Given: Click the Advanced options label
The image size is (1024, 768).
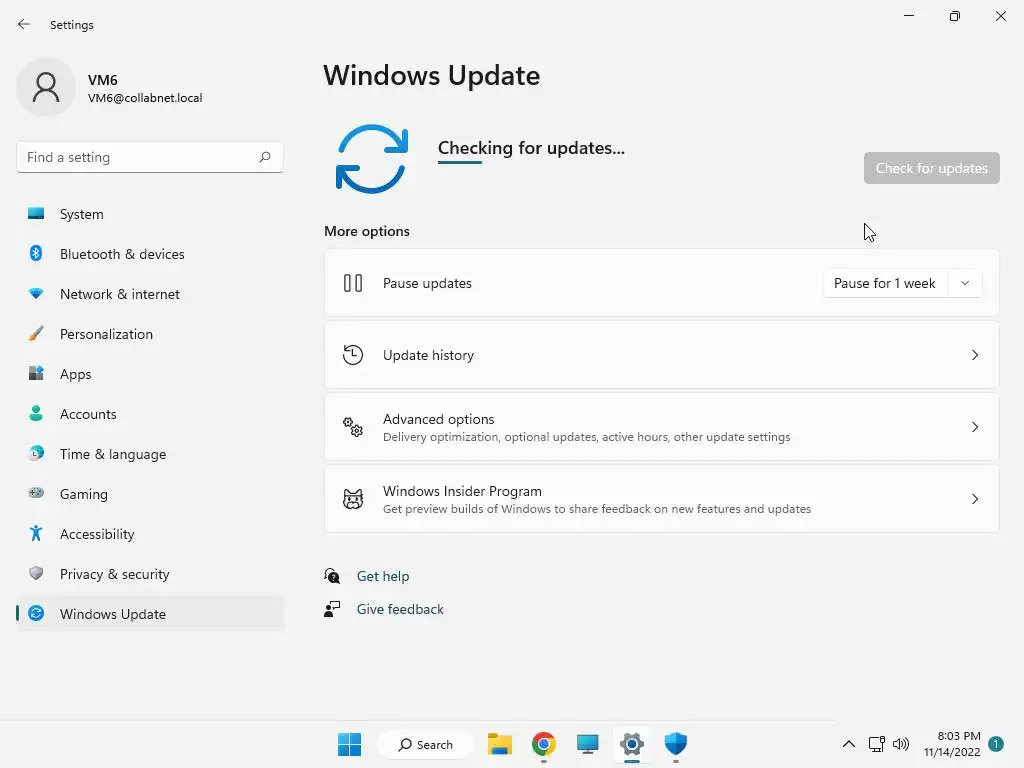Looking at the screenshot, I should 438,419.
